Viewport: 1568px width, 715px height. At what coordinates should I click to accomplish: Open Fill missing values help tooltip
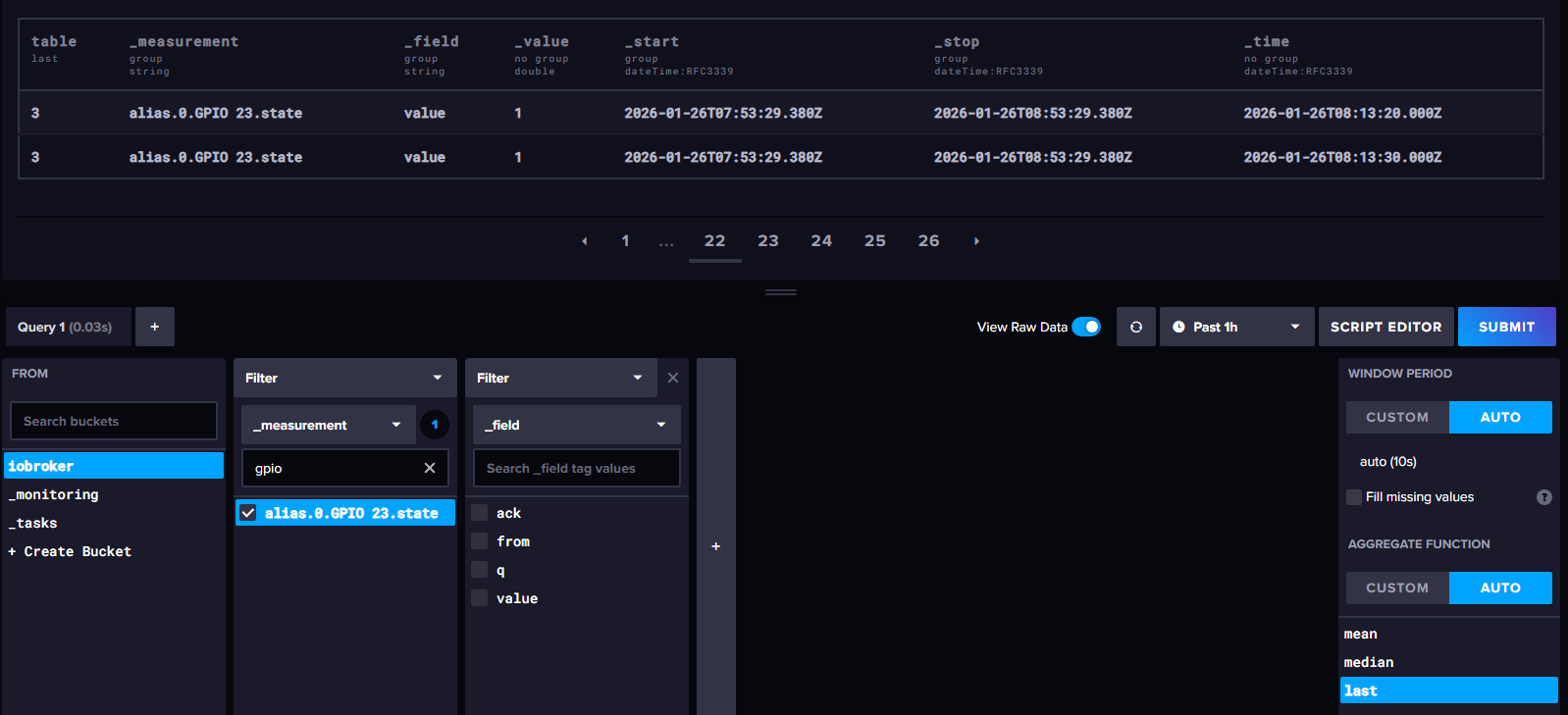click(1544, 497)
